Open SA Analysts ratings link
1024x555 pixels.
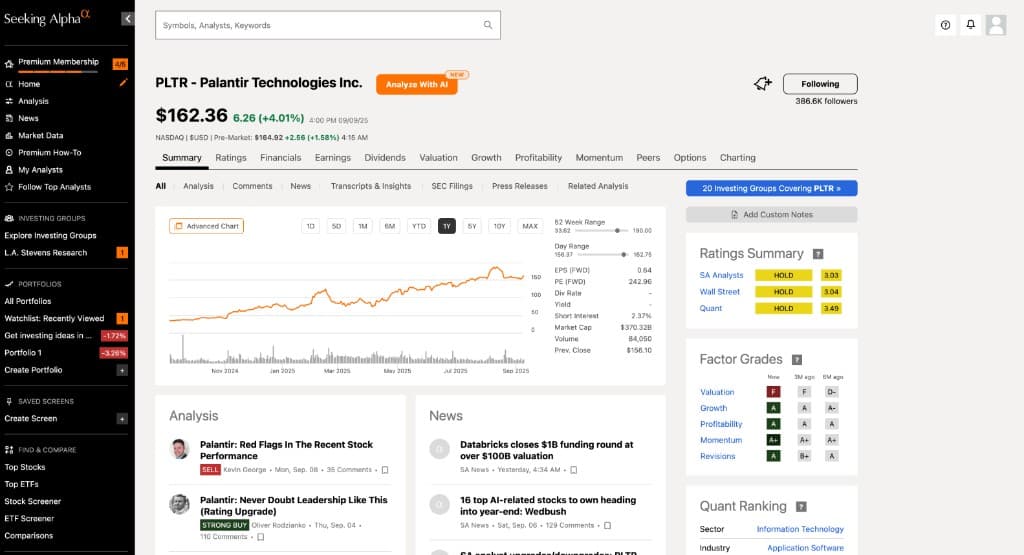click(x=721, y=276)
